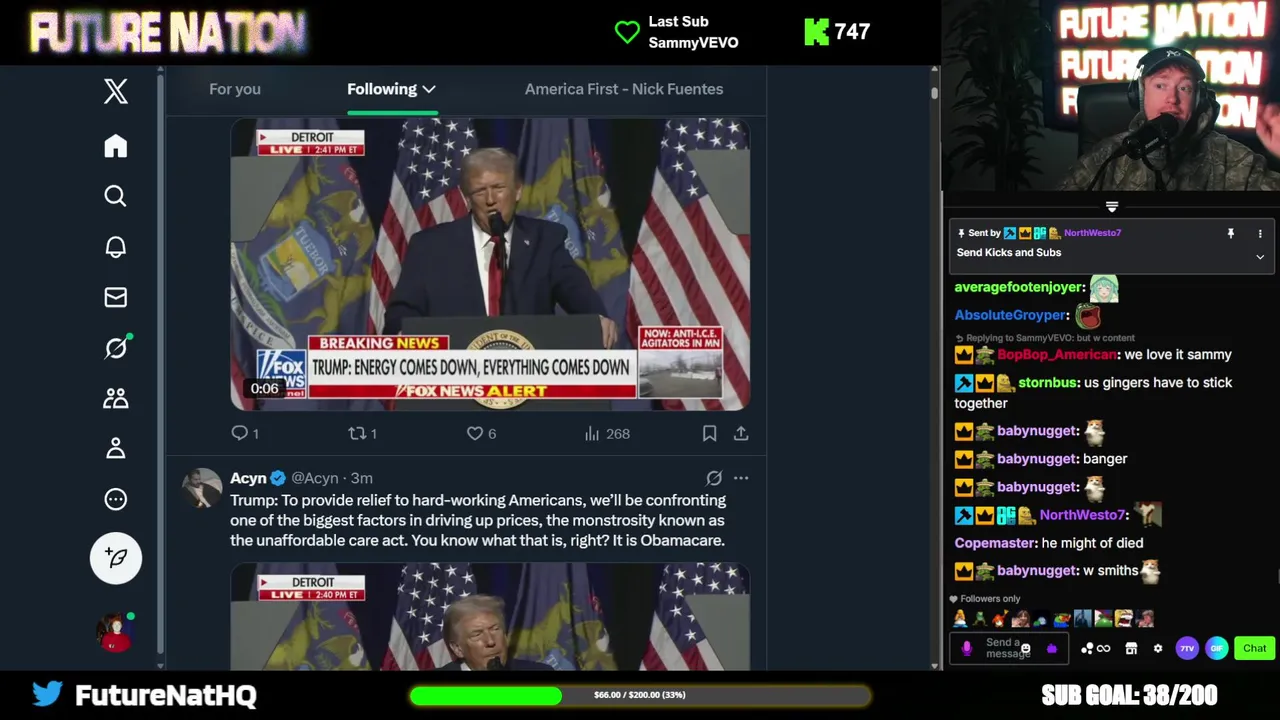Click the purple bot icon in chat input
The image size is (1280, 720).
[x=1051, y=649]
